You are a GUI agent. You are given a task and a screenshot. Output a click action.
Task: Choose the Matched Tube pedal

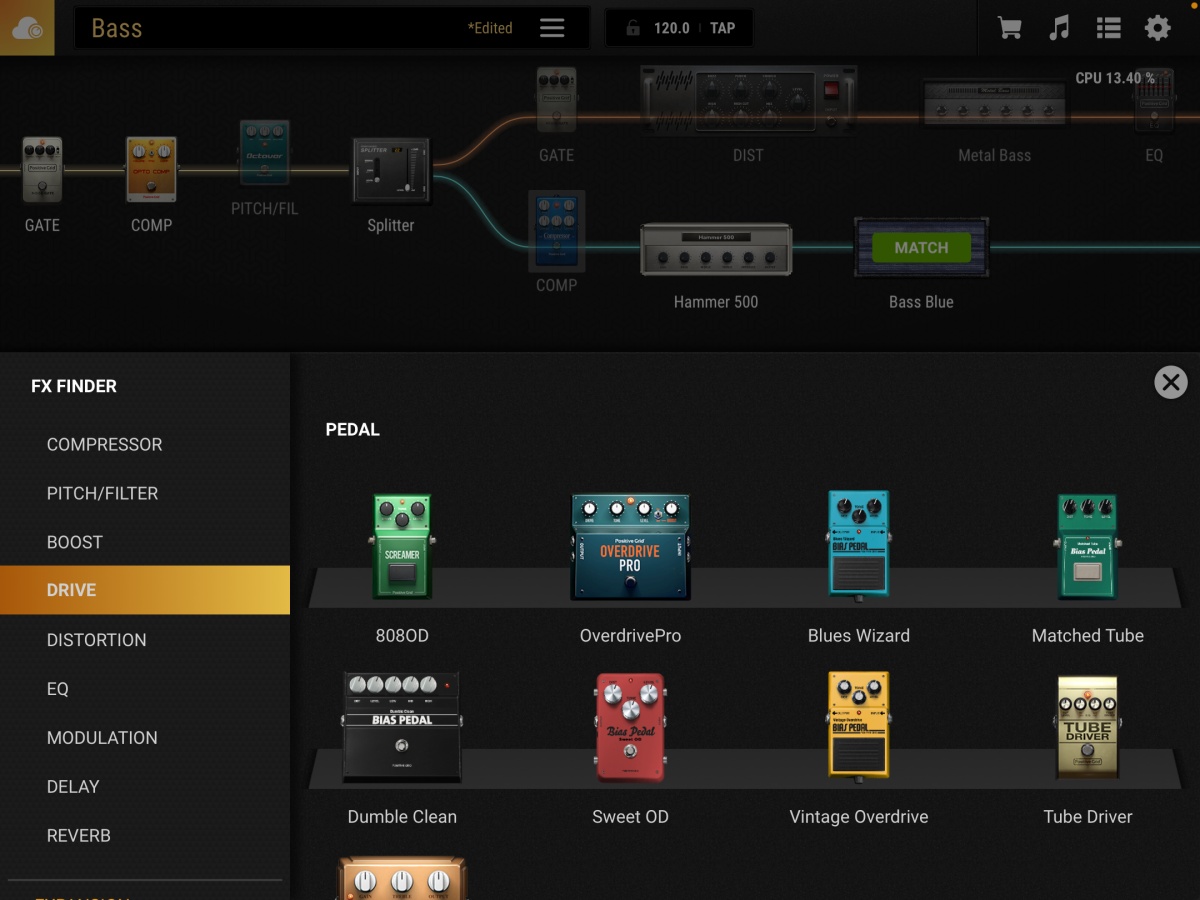pyautogui.click(x=1087, y=546)
